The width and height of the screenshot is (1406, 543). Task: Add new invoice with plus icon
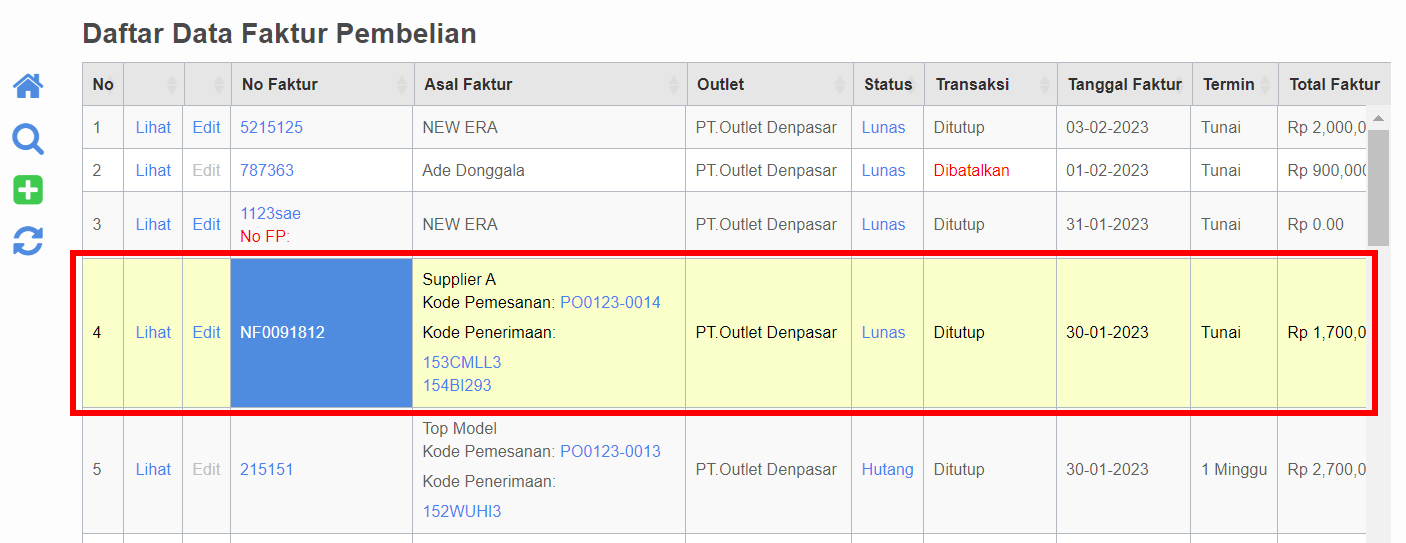[x=28, y=190]
